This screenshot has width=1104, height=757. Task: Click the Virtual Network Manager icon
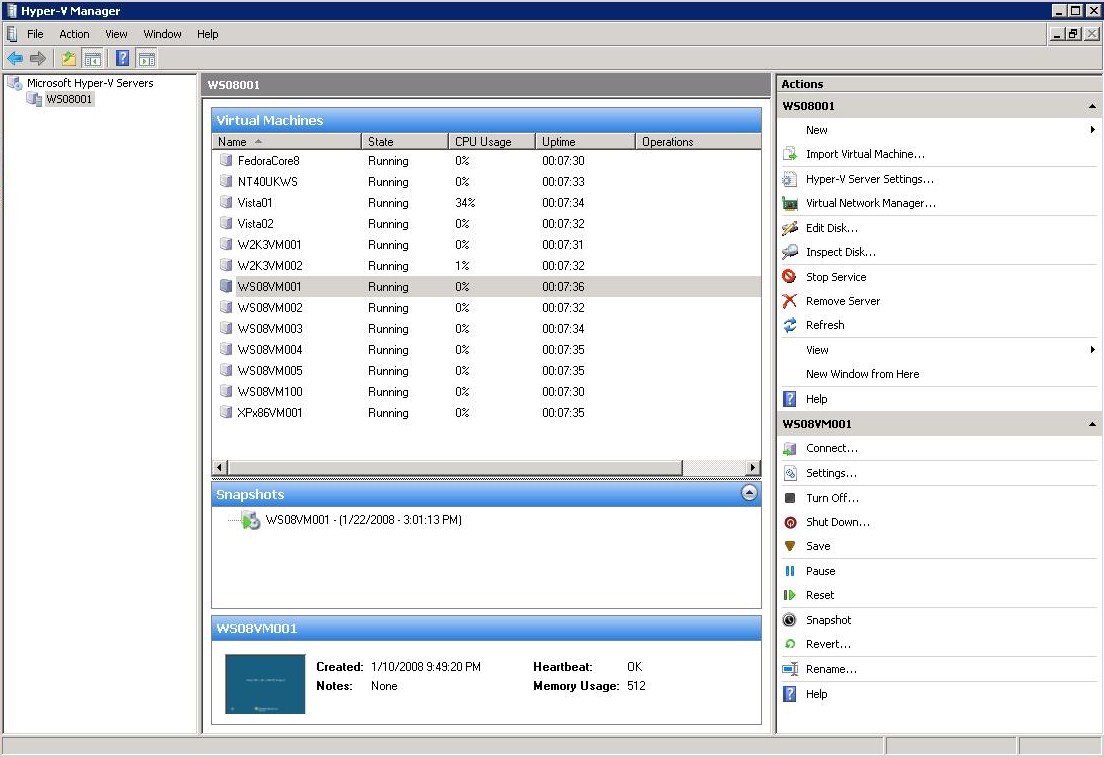[x=790, y=204]
